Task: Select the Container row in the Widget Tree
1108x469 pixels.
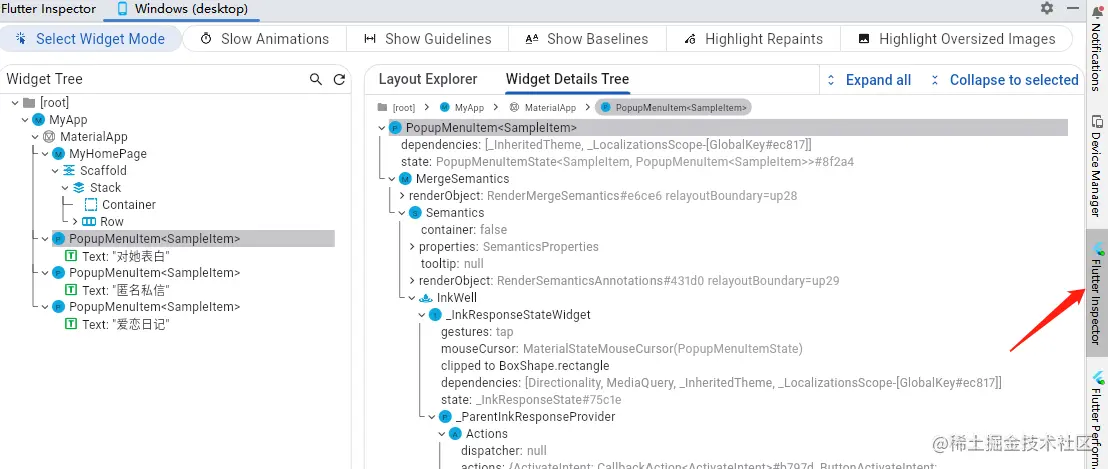Action: (129, 205)
